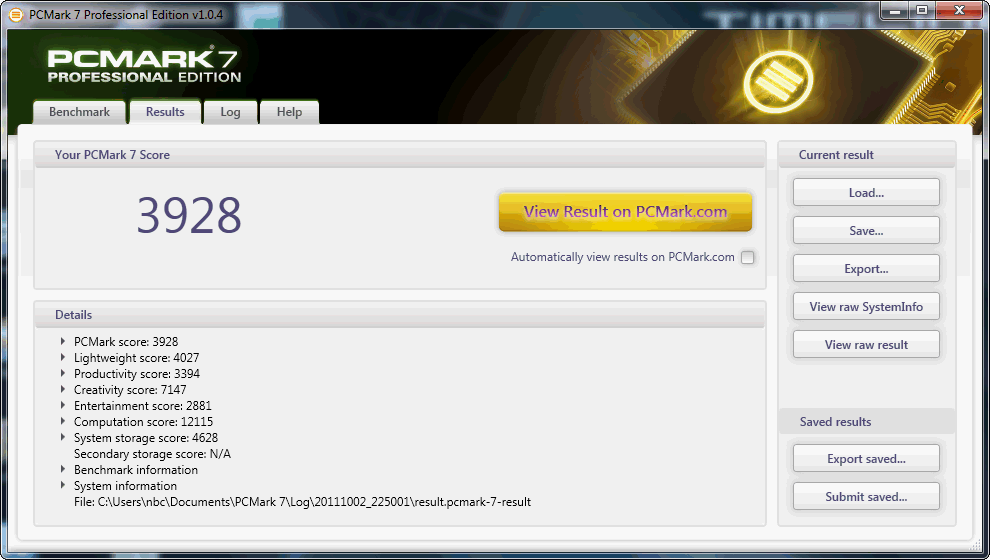Expand the Creativity score row arrow
Image resolution: width=990 pixels, height=560 pixels.
click(63, 389)
